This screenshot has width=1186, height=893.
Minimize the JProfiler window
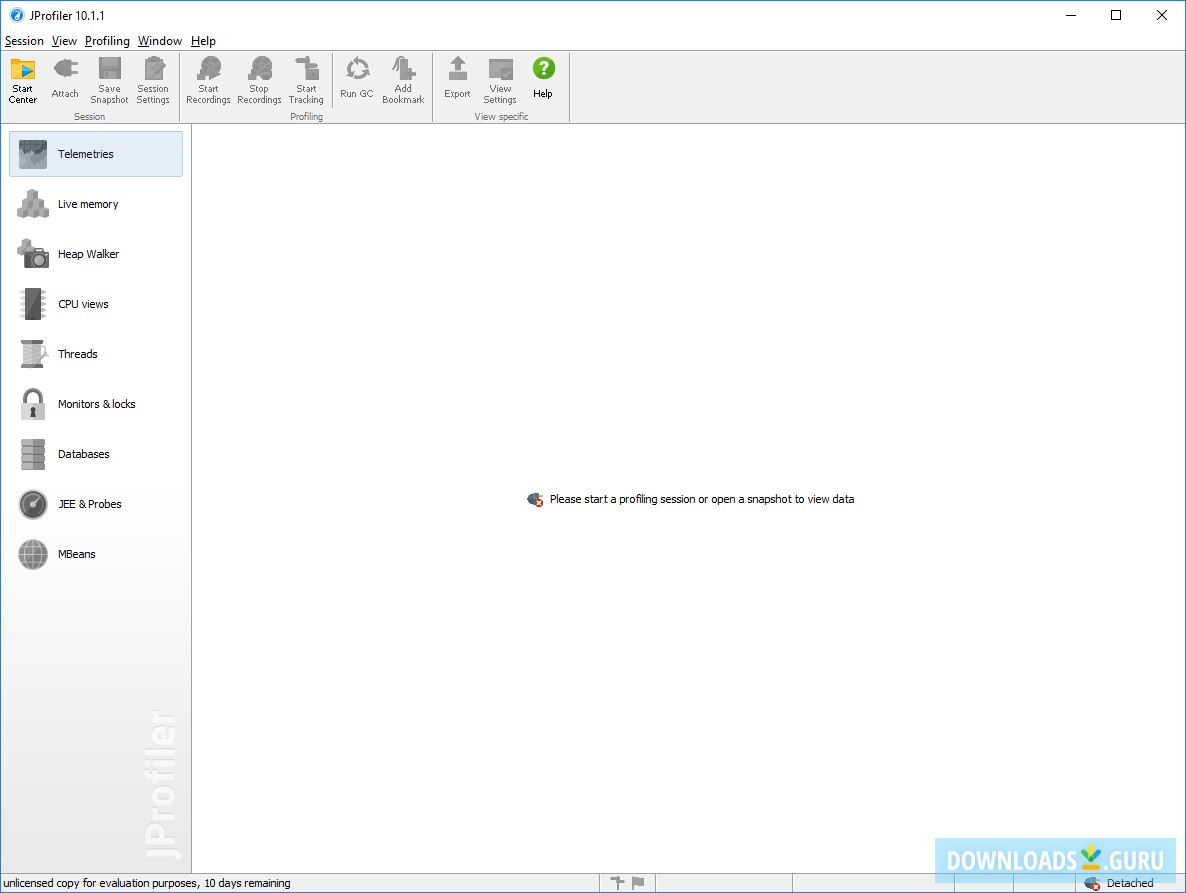1071,15
